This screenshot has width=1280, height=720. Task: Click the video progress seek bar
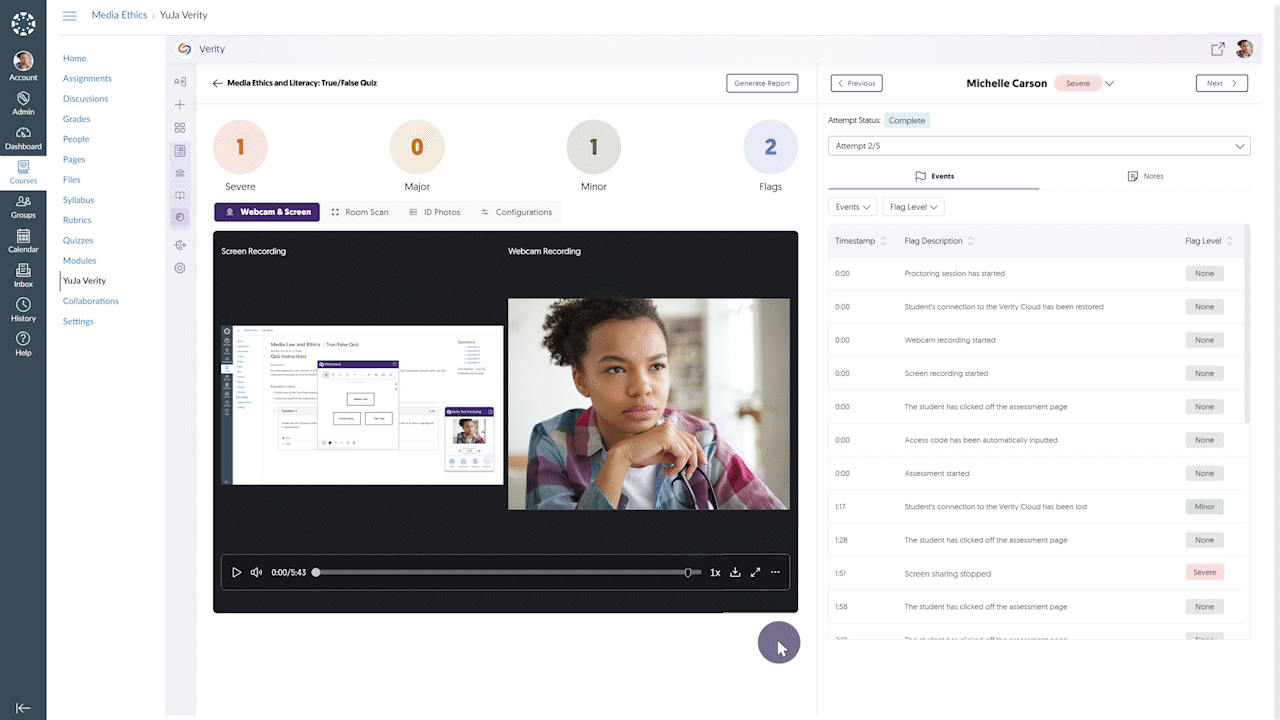[x=500, y=573]
